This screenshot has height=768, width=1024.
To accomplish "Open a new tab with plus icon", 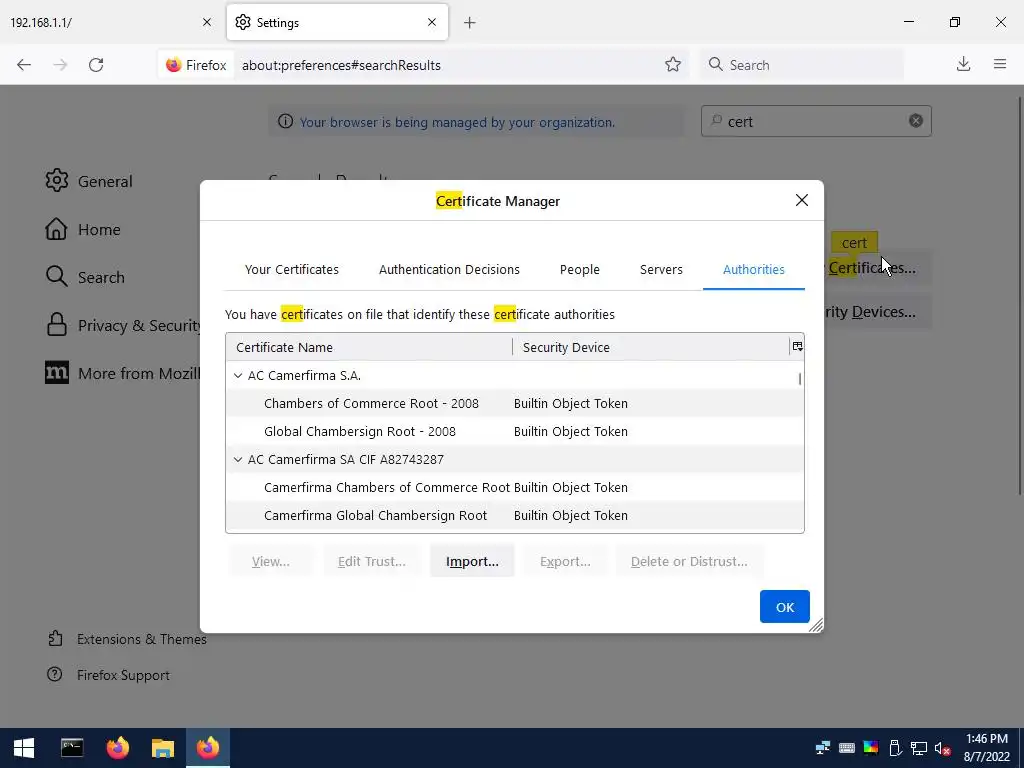I will click(x=470, y=23).
